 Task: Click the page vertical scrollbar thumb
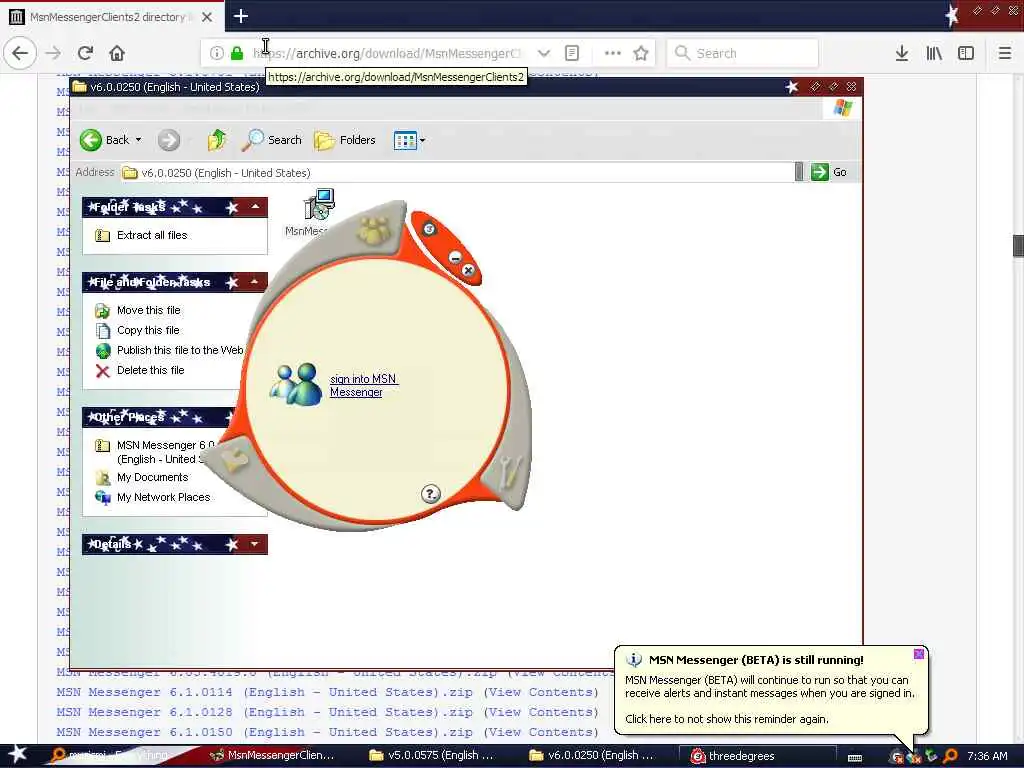(1017, 246)
